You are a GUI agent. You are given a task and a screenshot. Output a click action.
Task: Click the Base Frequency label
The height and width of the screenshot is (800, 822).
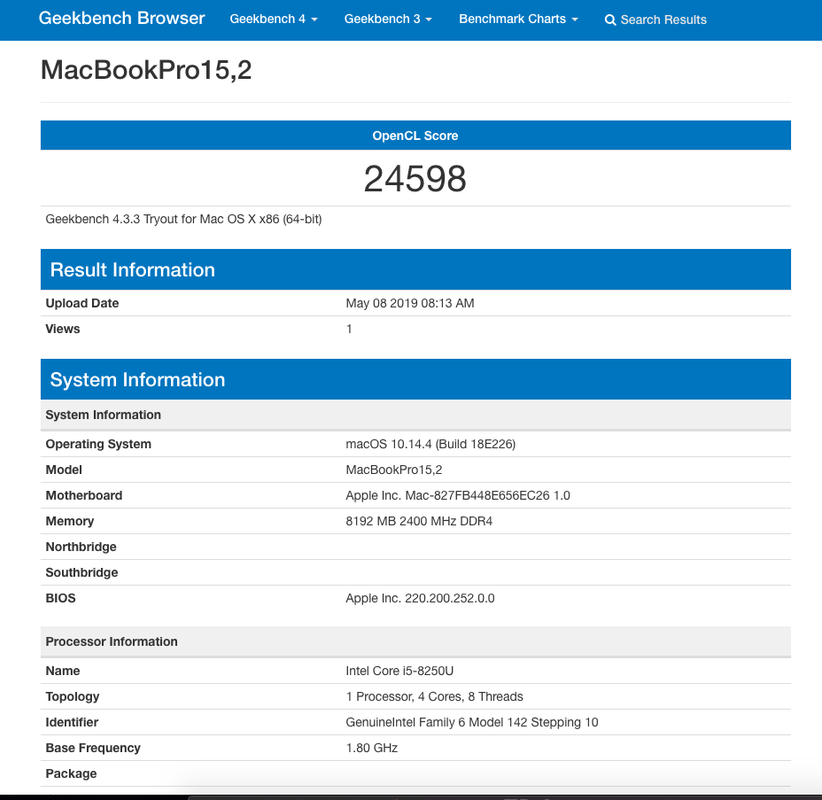93,748
